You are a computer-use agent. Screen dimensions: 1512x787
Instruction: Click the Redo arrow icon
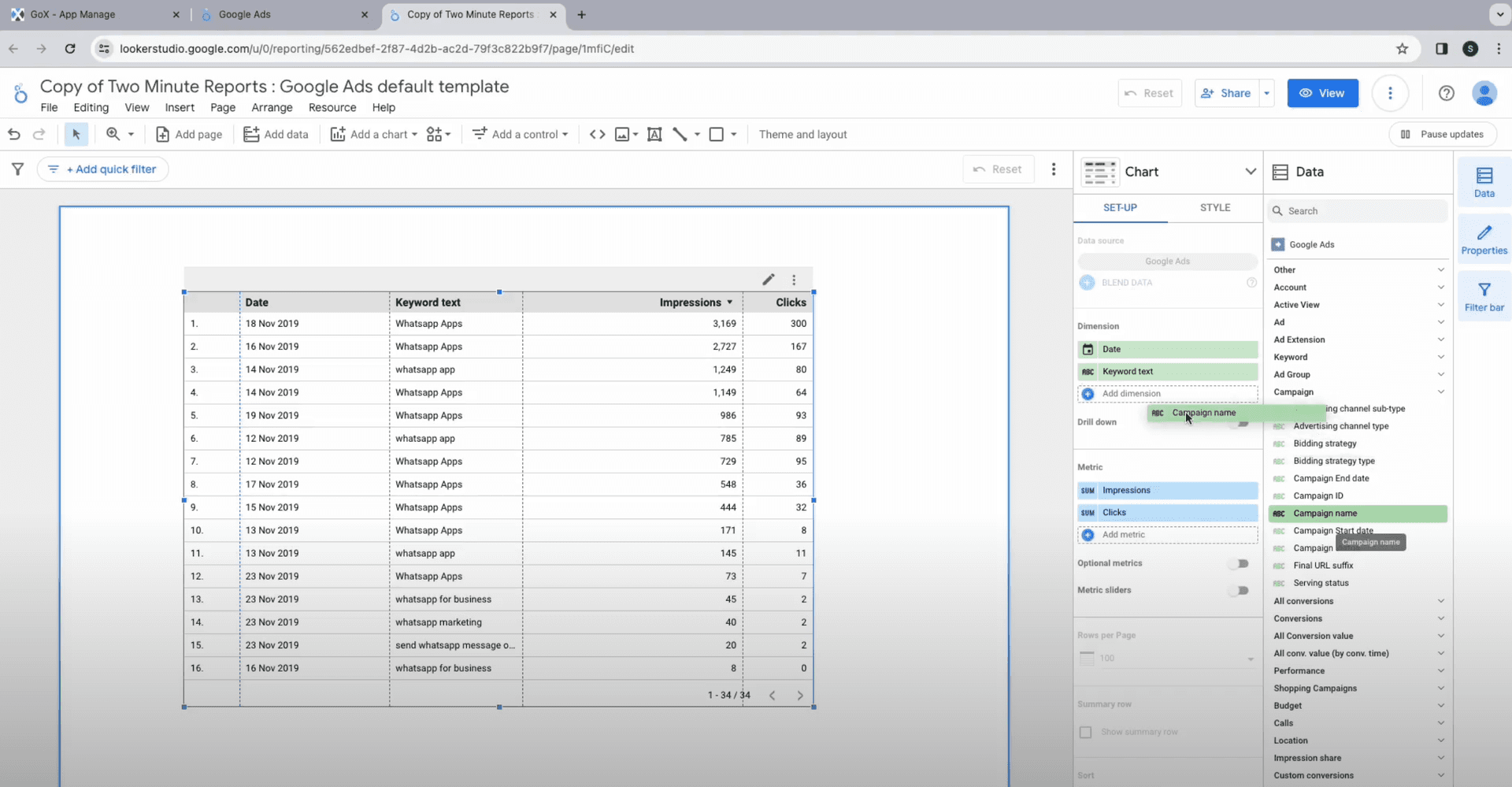39,135
